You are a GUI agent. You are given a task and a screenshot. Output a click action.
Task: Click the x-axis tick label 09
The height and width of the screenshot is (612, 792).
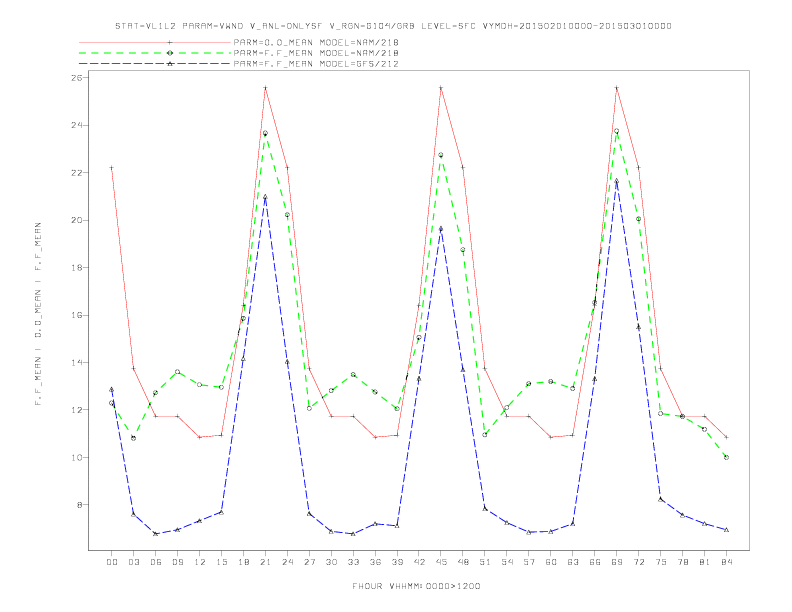(x=177, y=562)
